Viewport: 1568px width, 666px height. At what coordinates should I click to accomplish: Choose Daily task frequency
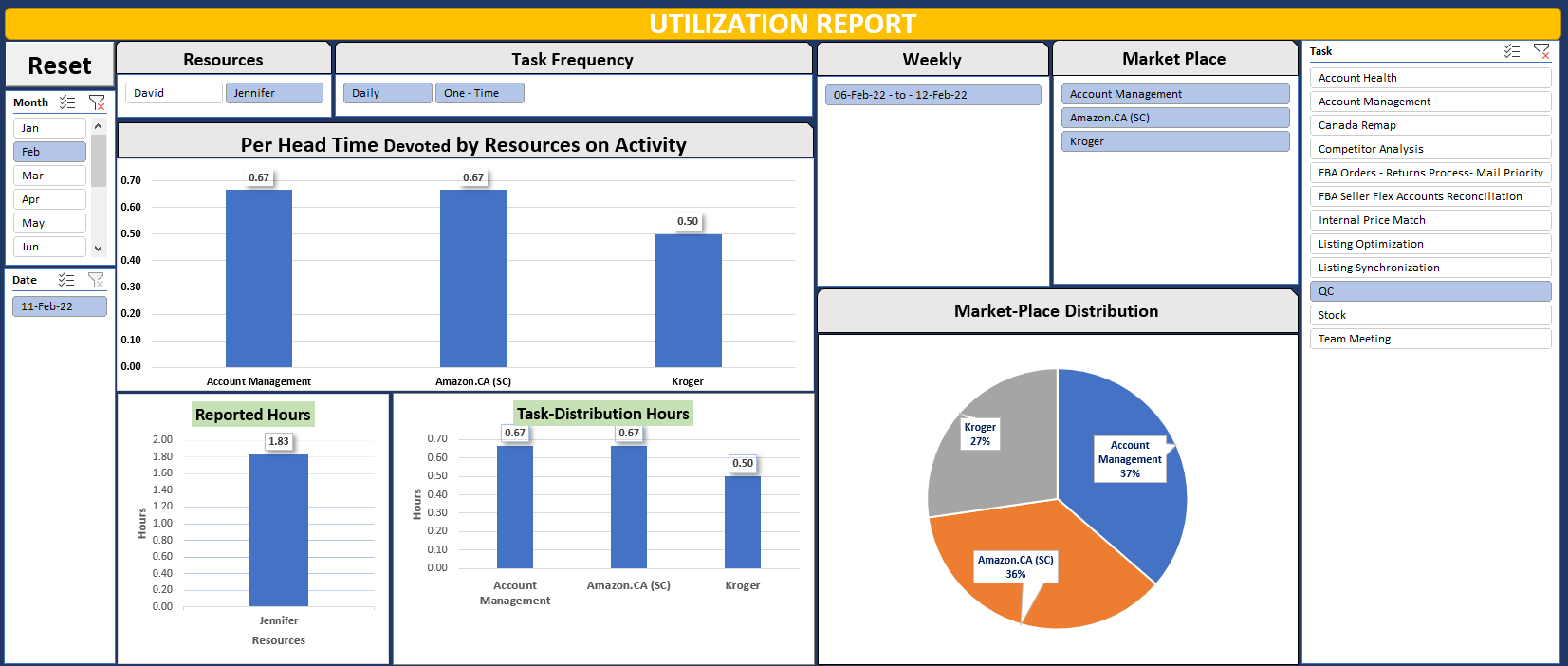tap(388, 93)
